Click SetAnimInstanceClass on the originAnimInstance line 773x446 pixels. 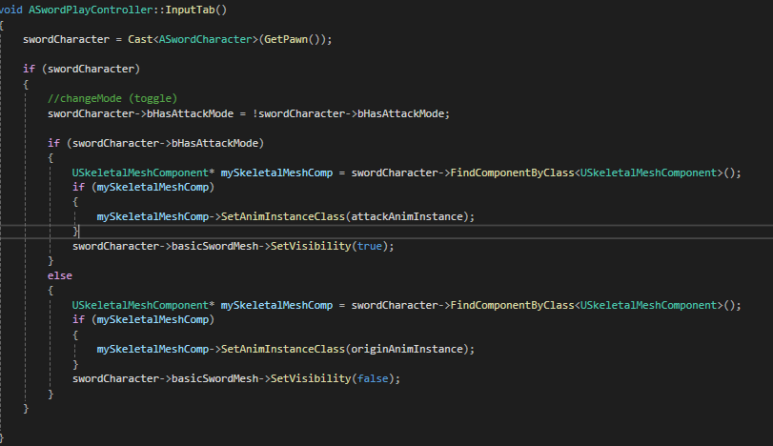click(x=282, y=349)
